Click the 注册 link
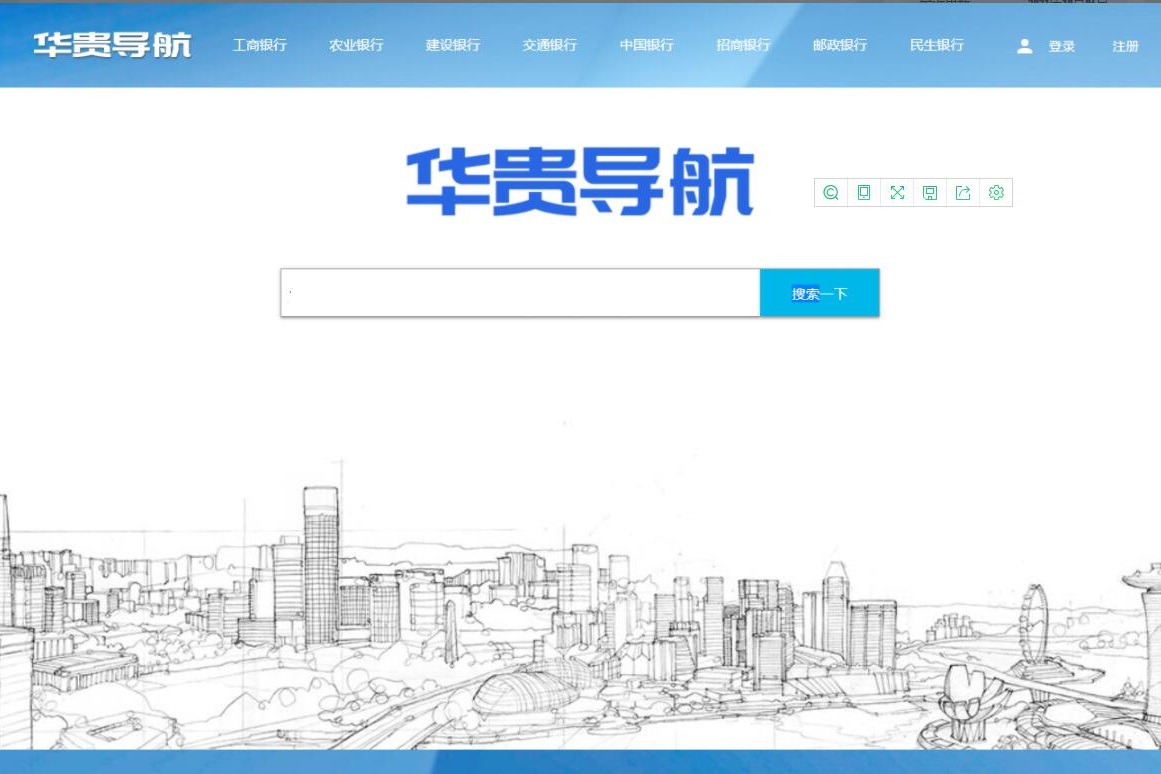Image resolution: width=1161 pixels, height=774 pixels. point(1127,45)
